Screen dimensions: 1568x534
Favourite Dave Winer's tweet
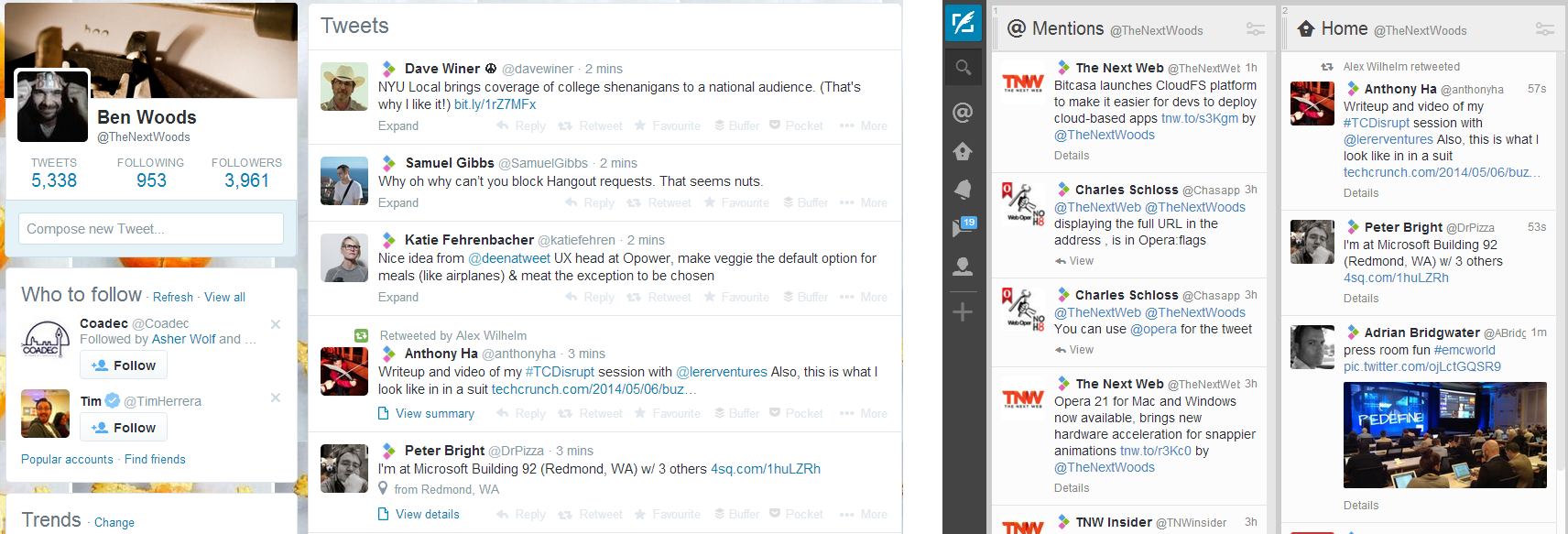tap(668, 125)
